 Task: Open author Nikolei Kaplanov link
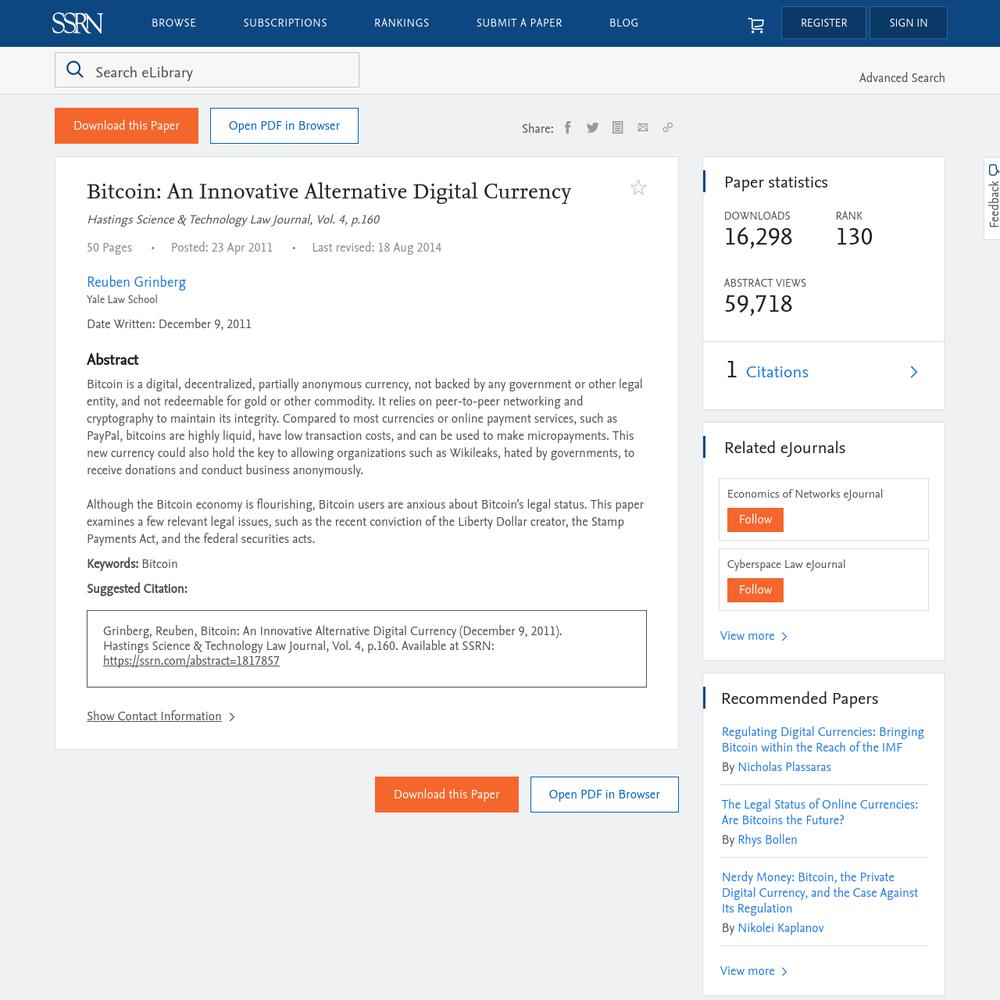pyautogui.click(x=781, y=928)
